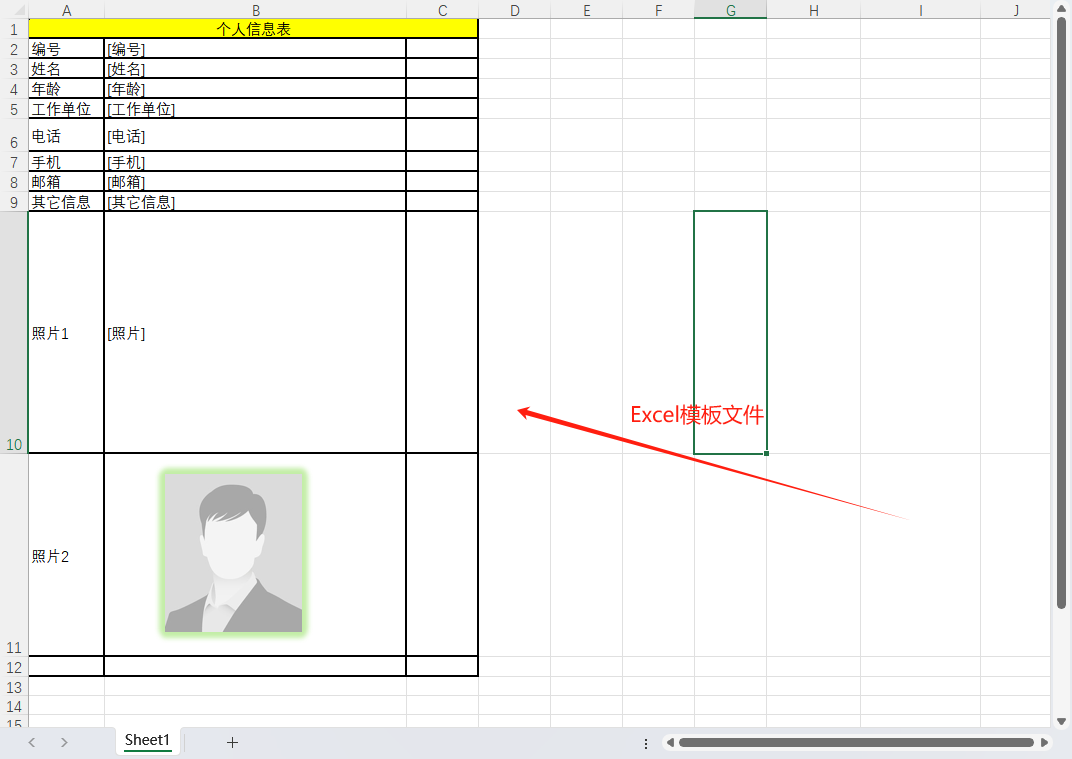Click the add new sheet plus icon
Viewport: 1072px width, 759px height.
(x=232, y=742)
